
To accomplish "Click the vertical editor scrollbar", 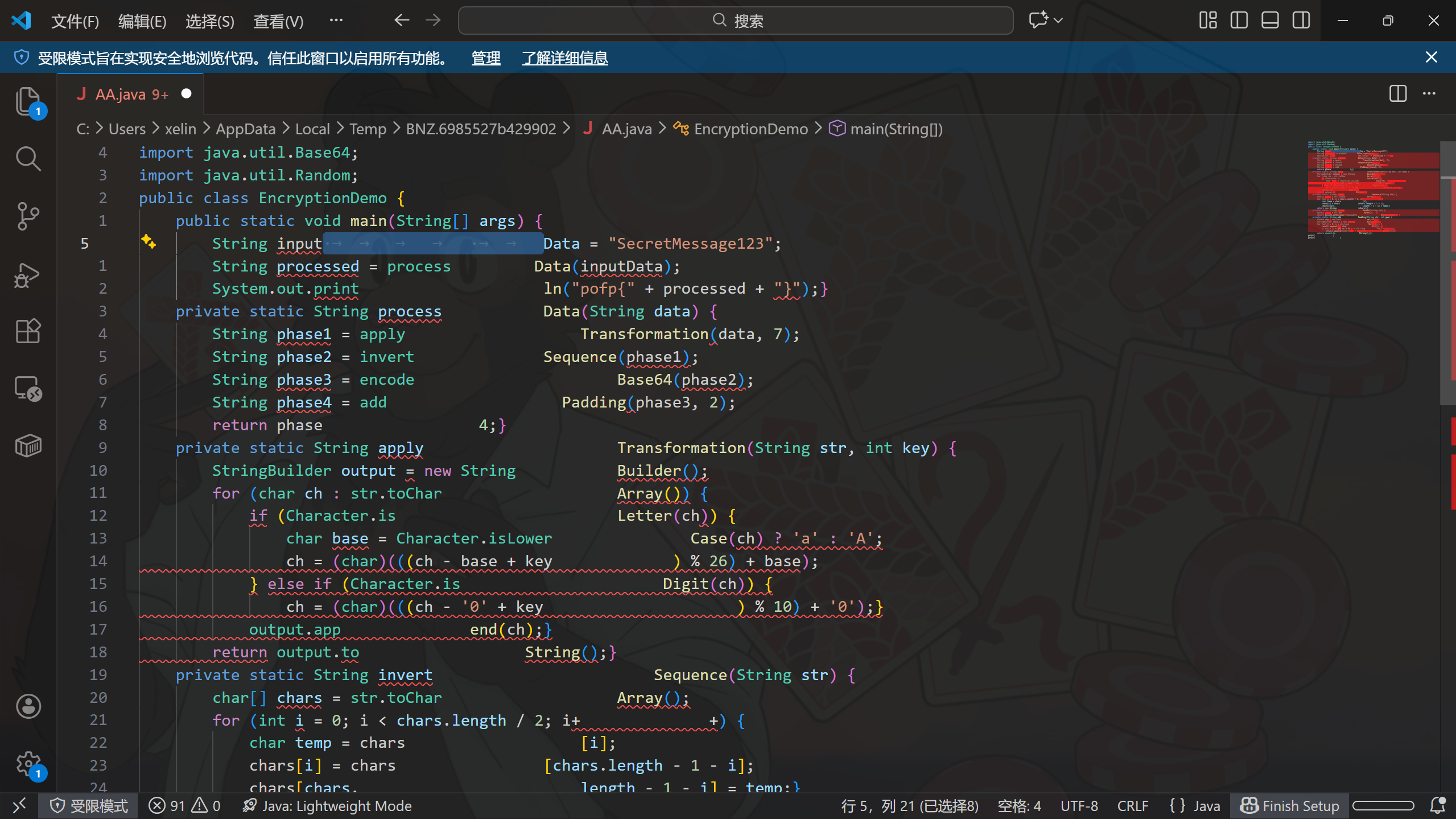I will click(1447, 273).
